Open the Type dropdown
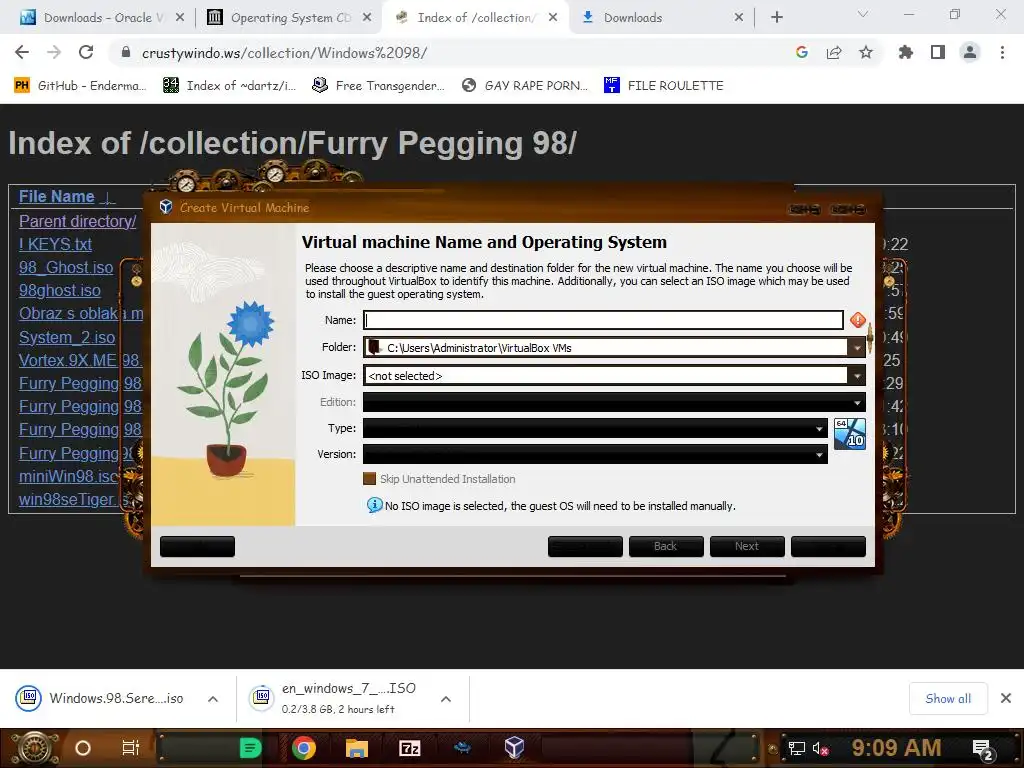 [x=595, y=428]
